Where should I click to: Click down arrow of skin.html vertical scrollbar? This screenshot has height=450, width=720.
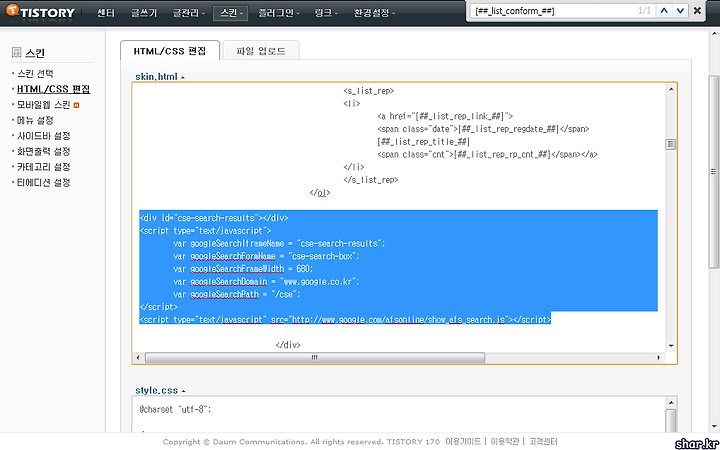click(671, 346)
